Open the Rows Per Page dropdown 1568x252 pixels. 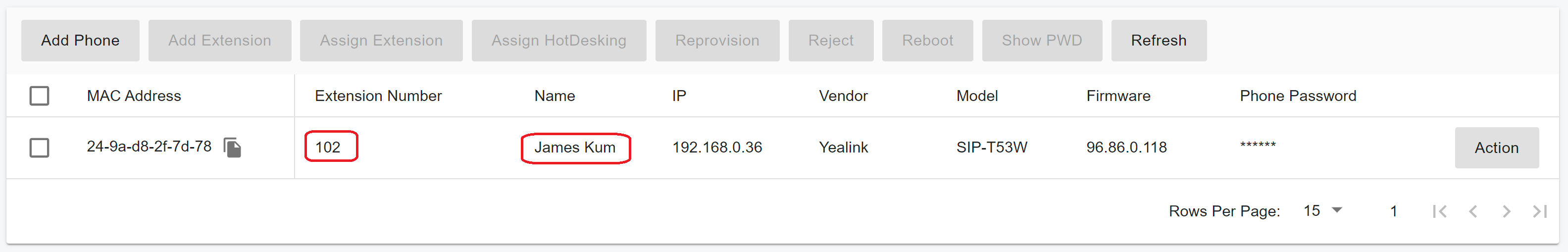[1323, 210]
